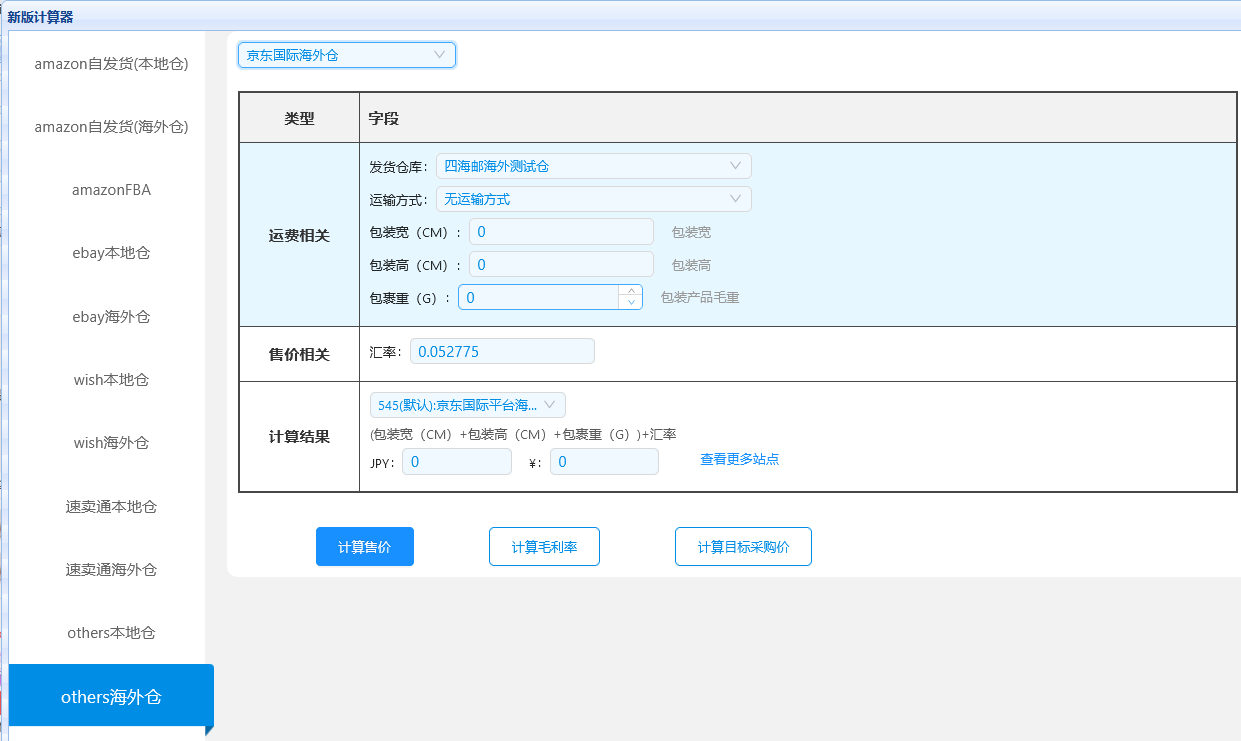Image resolution: width=1241 pixels, height=741 pixels.
Task: Increase 包裹重 with the up arrow
Action: click(x=631, y=291)
